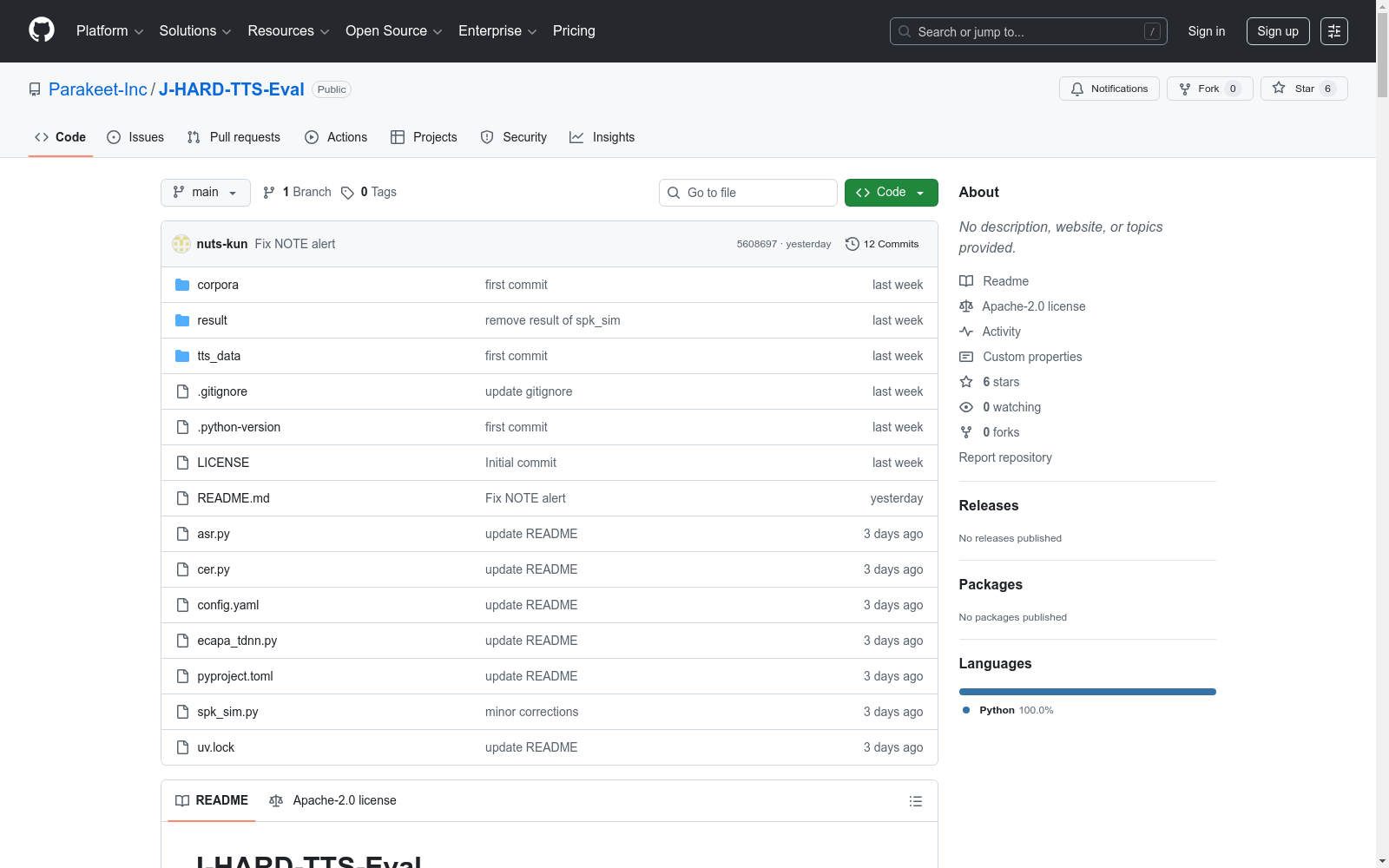The image size is (1389, 868).
Task: Switch to the Insights tab
Action: pos(602,137)
